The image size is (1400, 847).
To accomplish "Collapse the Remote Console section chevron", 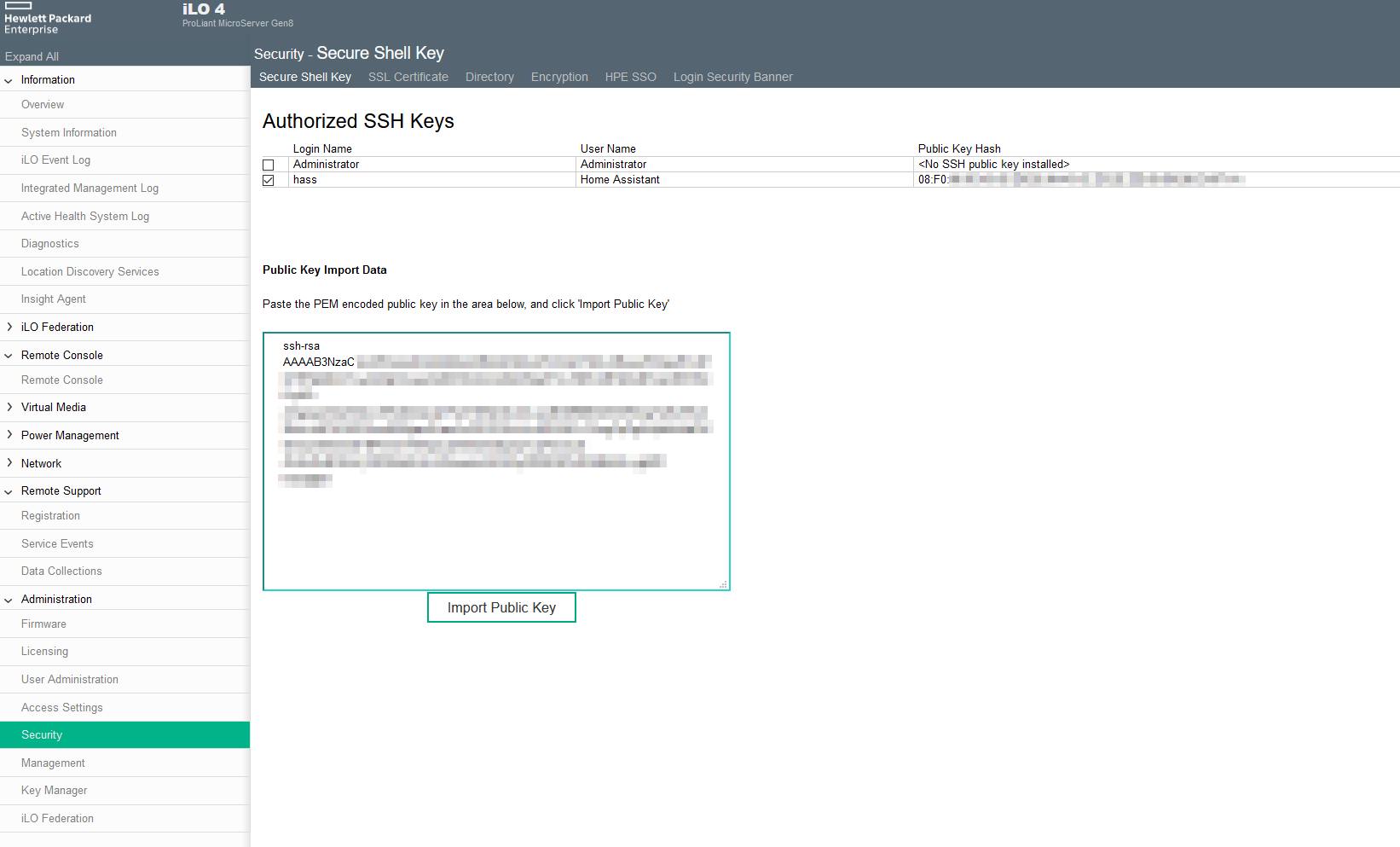I will click(9, 356).
